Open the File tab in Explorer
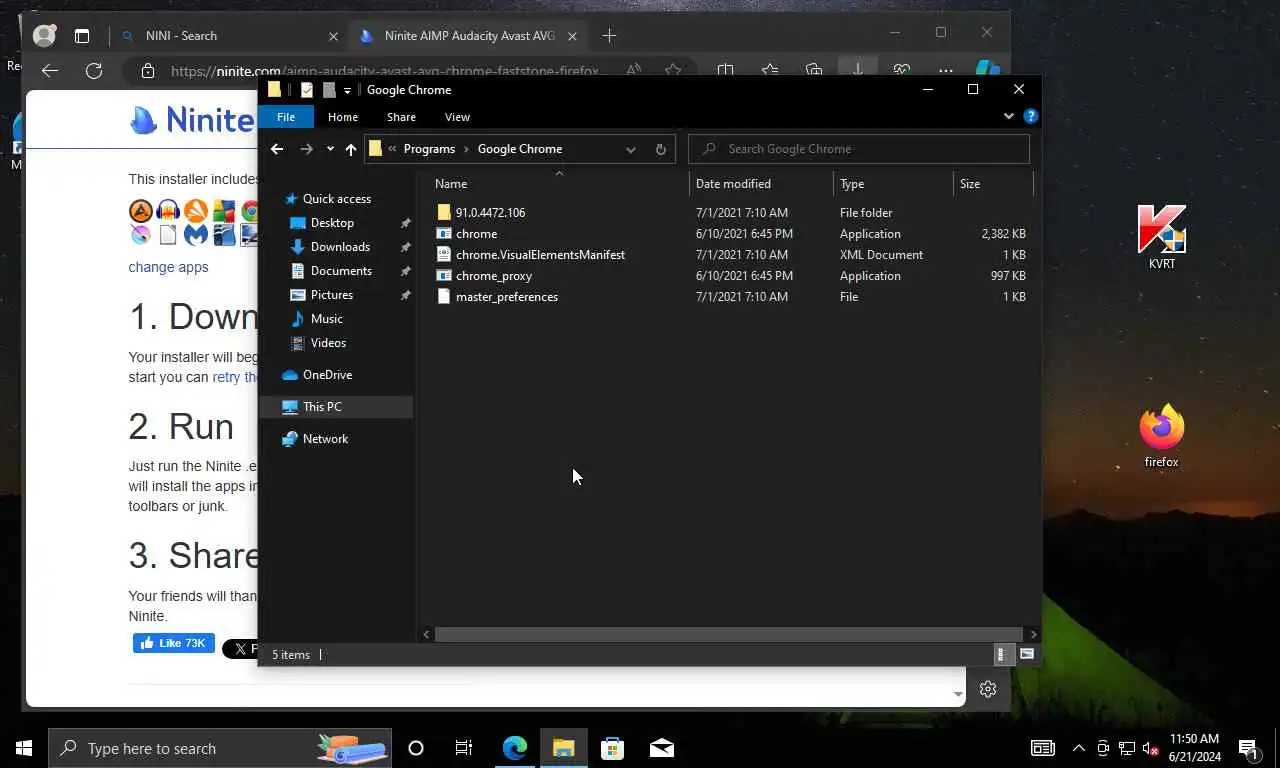 pyautogui.click(x=286, y=117)
